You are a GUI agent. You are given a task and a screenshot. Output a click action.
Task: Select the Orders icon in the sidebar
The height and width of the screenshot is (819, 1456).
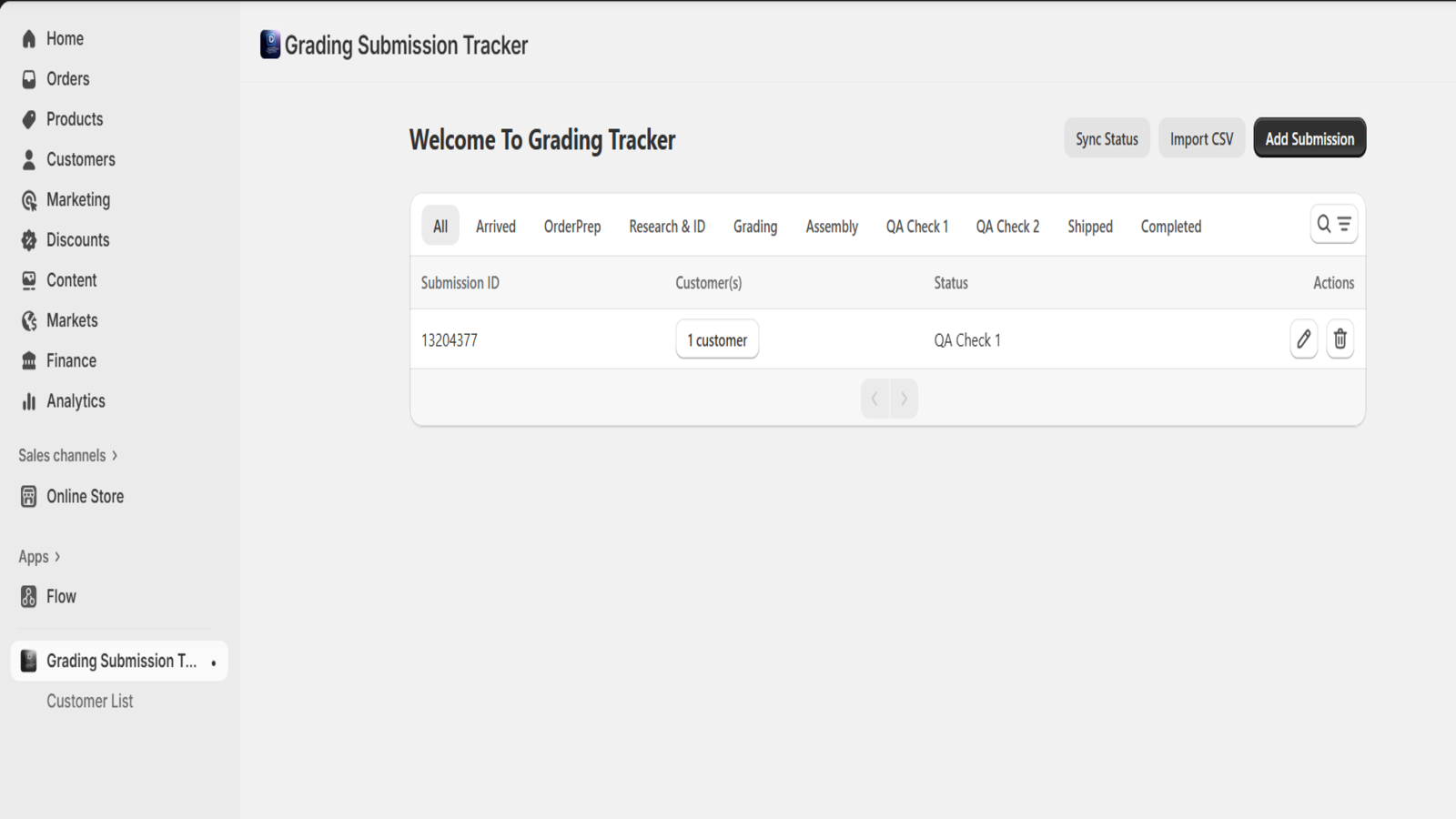click(x=27, y=79)
